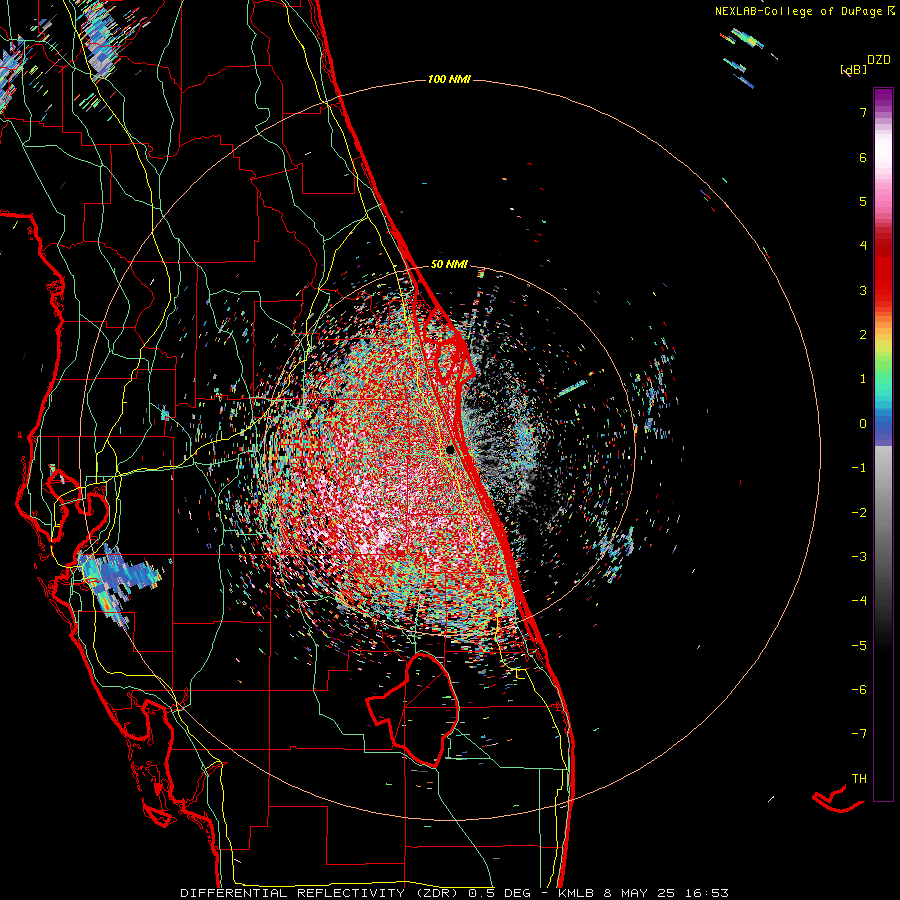Click the 100 NMI range ring label

[449, 79]
